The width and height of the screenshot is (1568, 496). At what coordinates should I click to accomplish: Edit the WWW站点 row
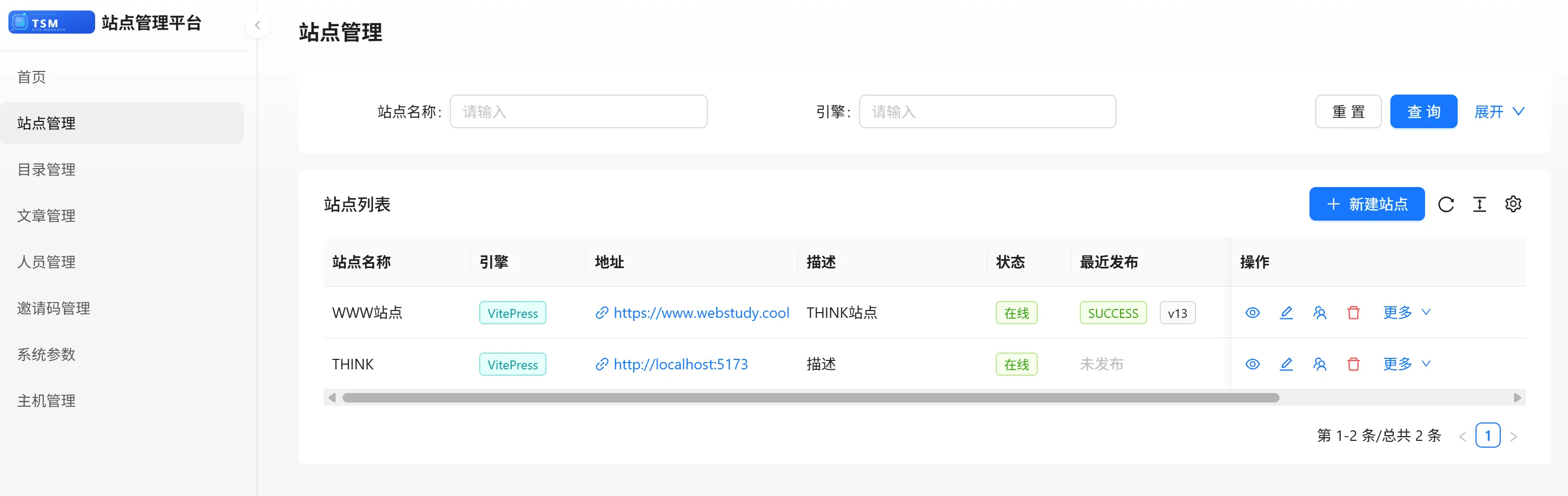(x=1286, y=313)
